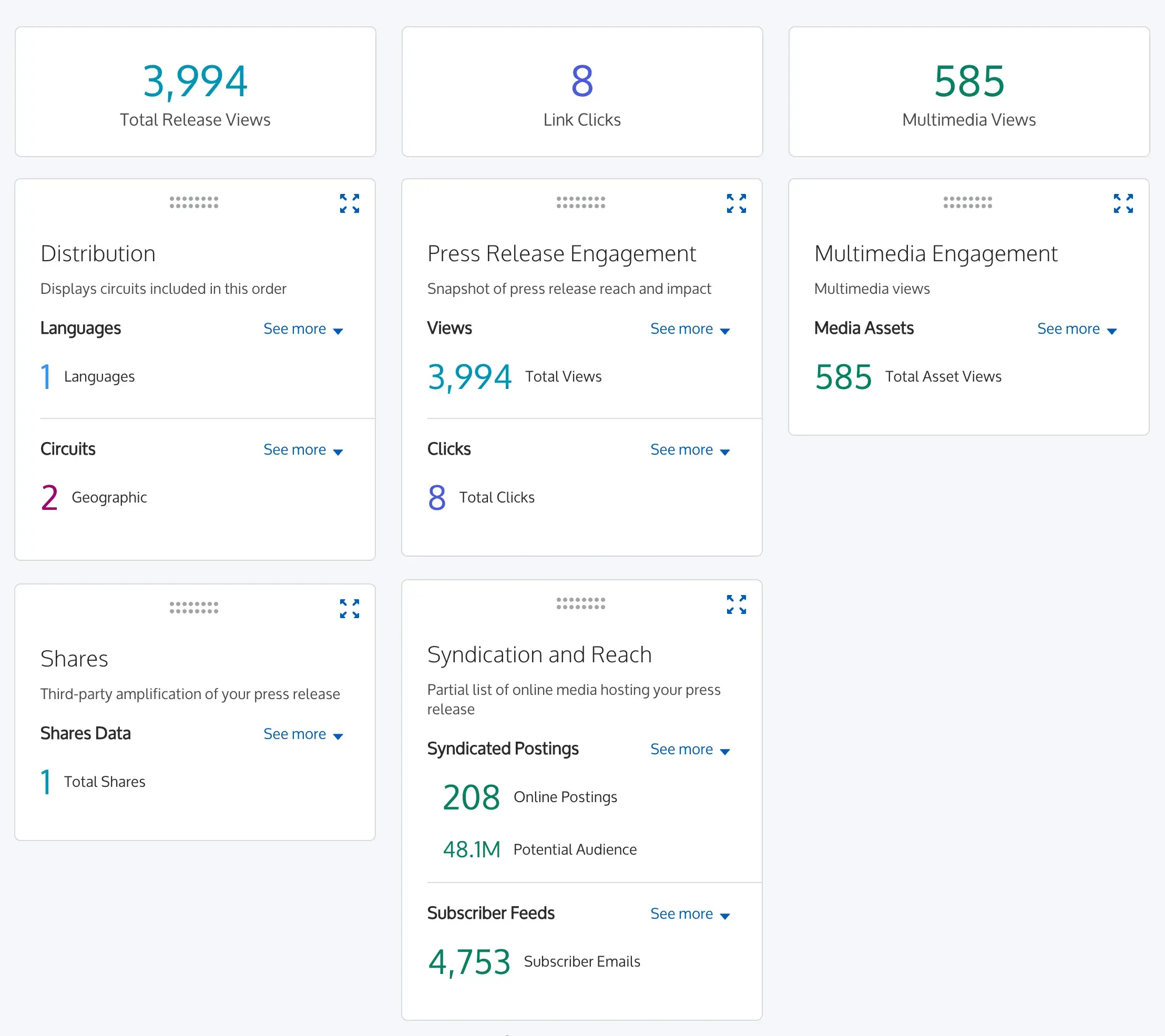
Task: Grab the Shares card drag handle
Action: pyautogui.click(x=194, y=608)
